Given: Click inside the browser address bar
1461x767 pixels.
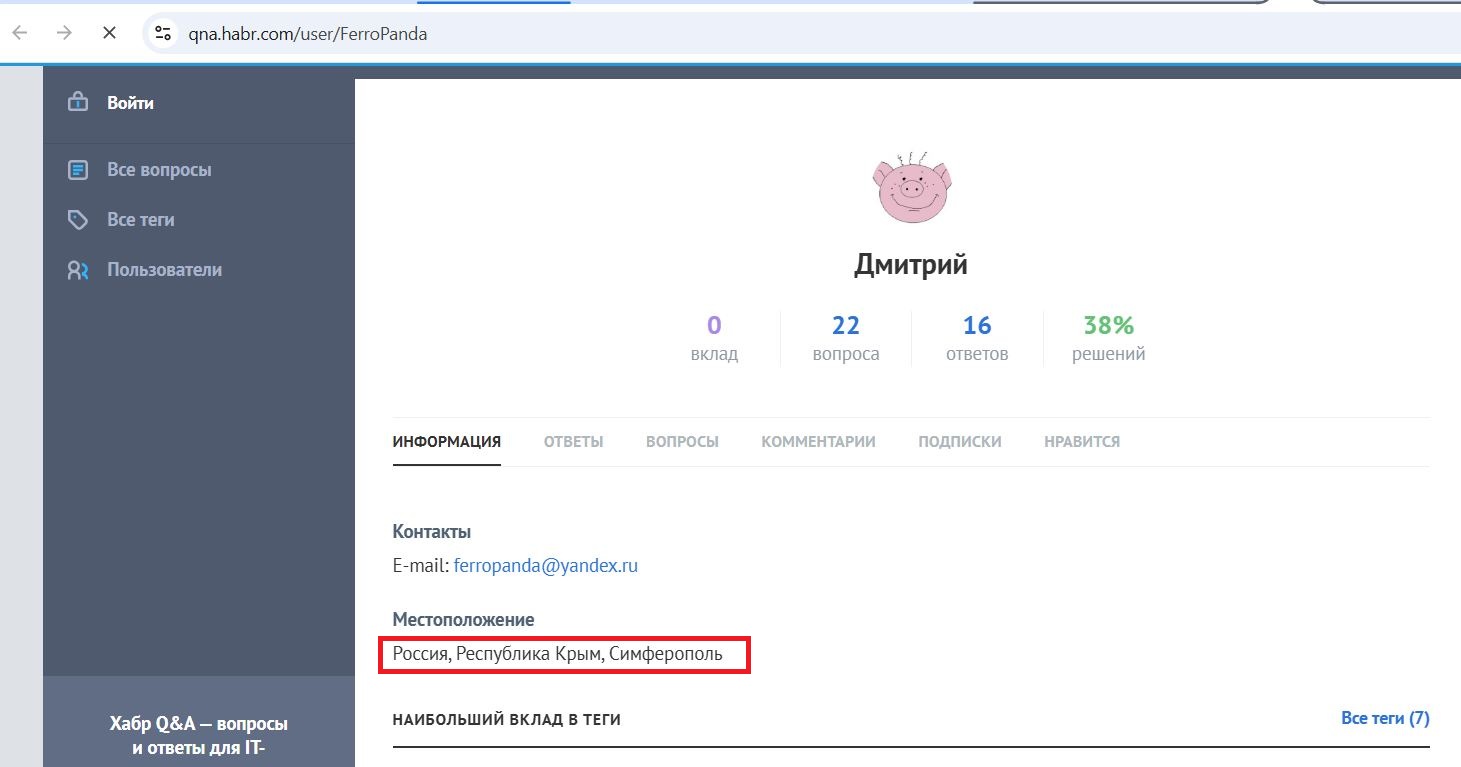Looking at the screenshot, I should (x=309, y=33).
